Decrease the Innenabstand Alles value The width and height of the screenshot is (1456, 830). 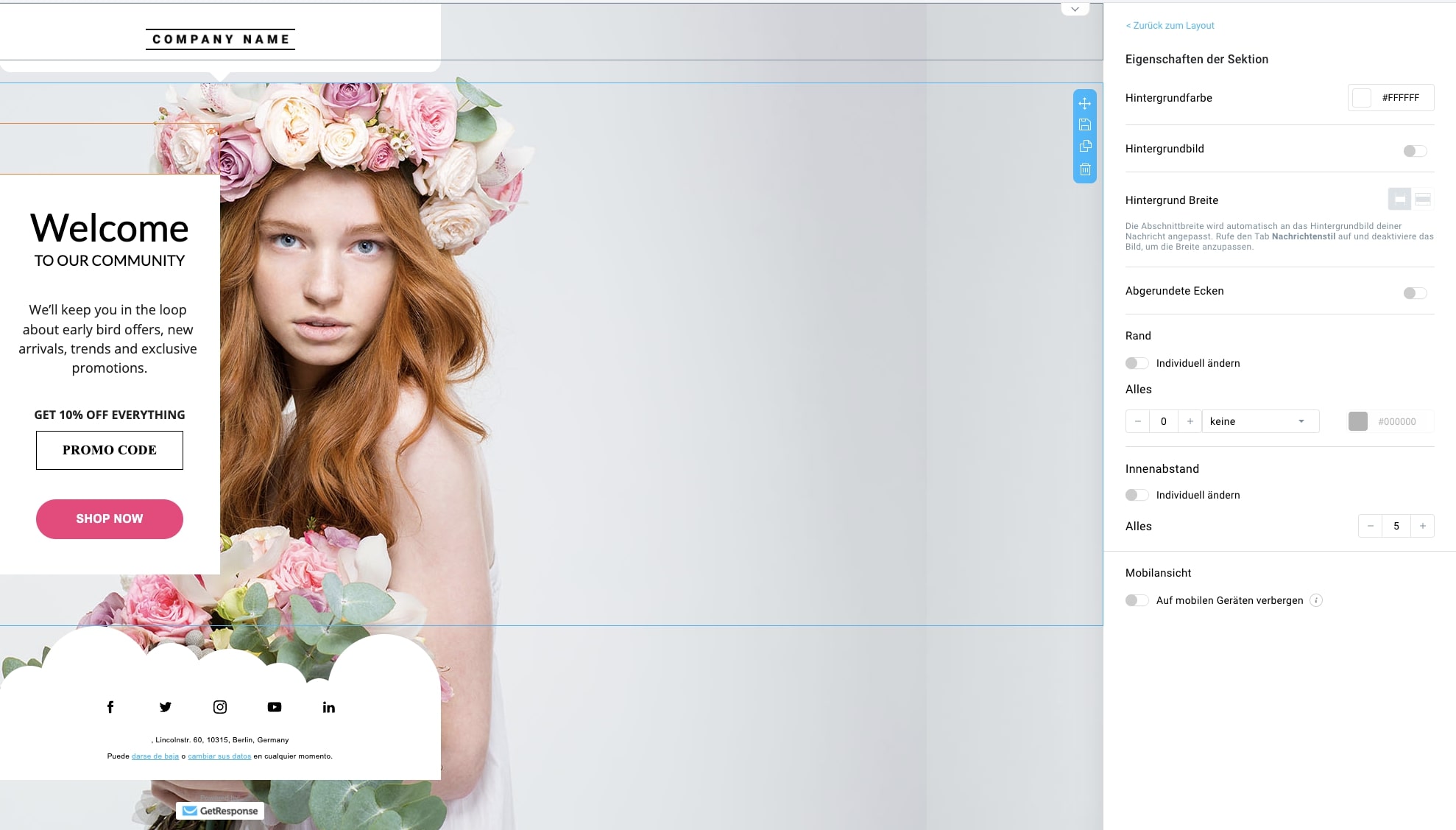(x=1370, y=526)
